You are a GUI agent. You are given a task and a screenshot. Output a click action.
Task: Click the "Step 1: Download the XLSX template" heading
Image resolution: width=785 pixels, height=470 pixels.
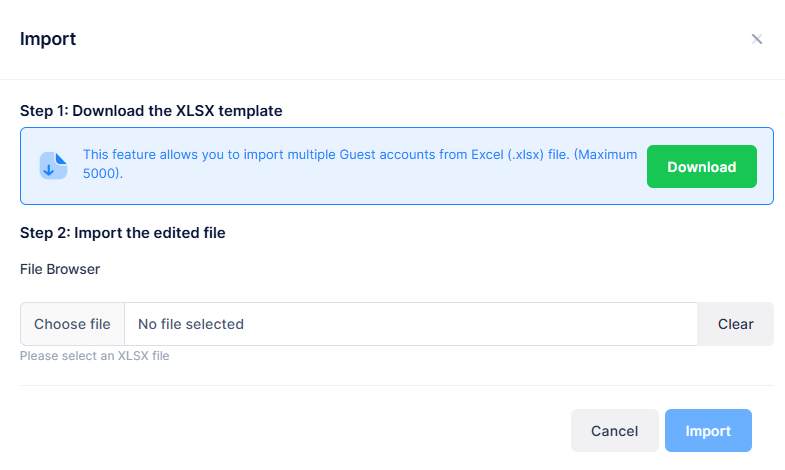151,111
